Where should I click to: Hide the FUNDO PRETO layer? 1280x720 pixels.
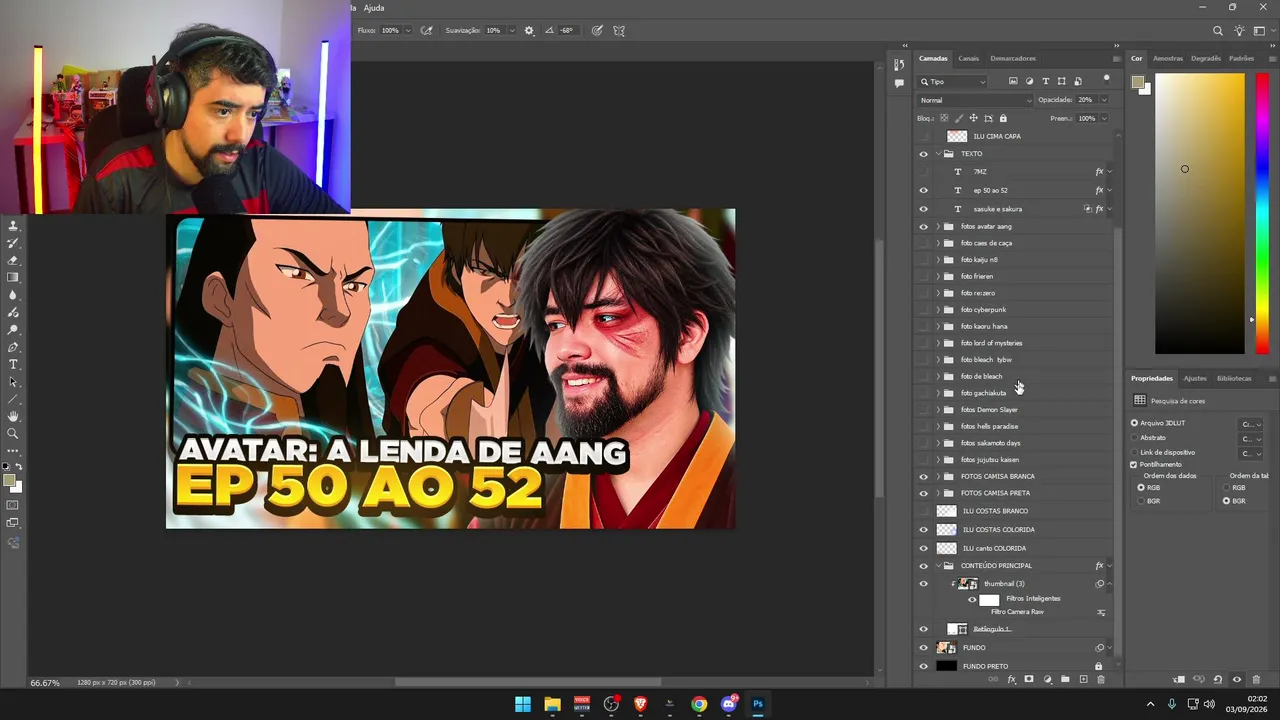(x=923, y=666)
